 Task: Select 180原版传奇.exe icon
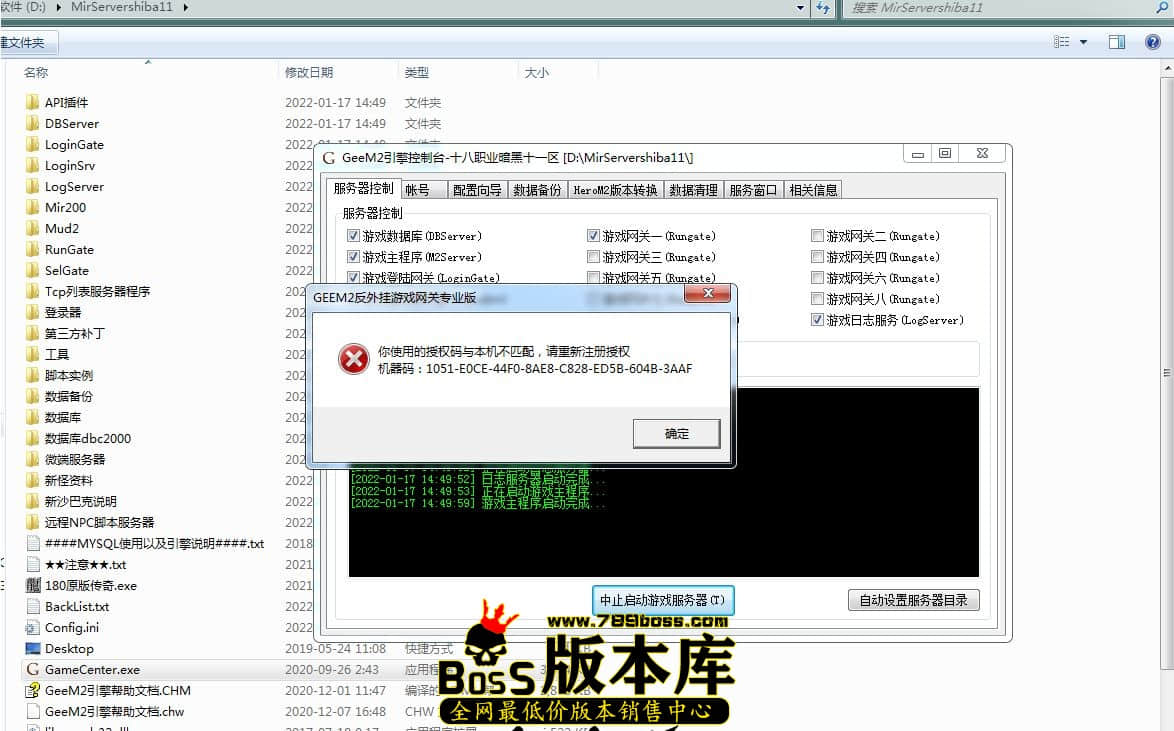[32, 585]
